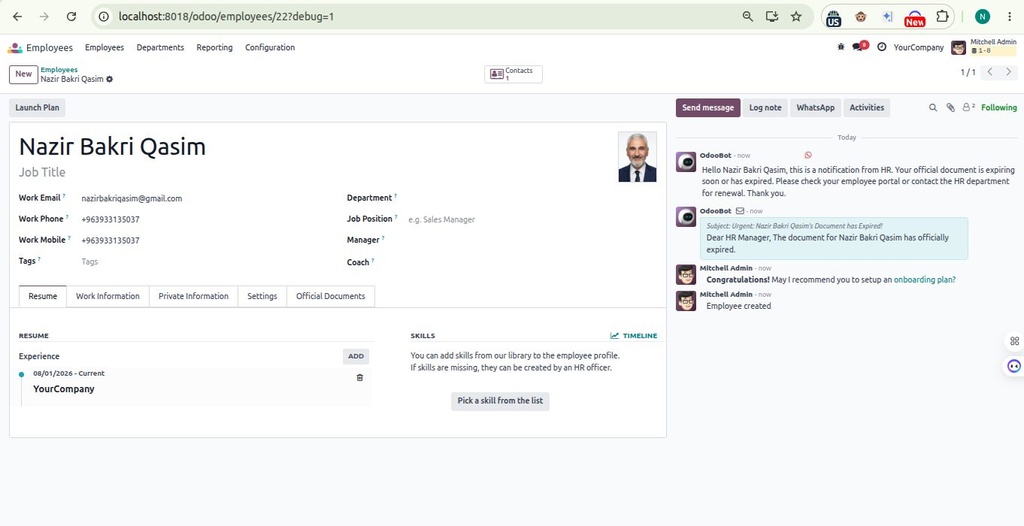Switch to the Private Information tab
Viewport: 1024px width, 526px height.
coord(193,296)
